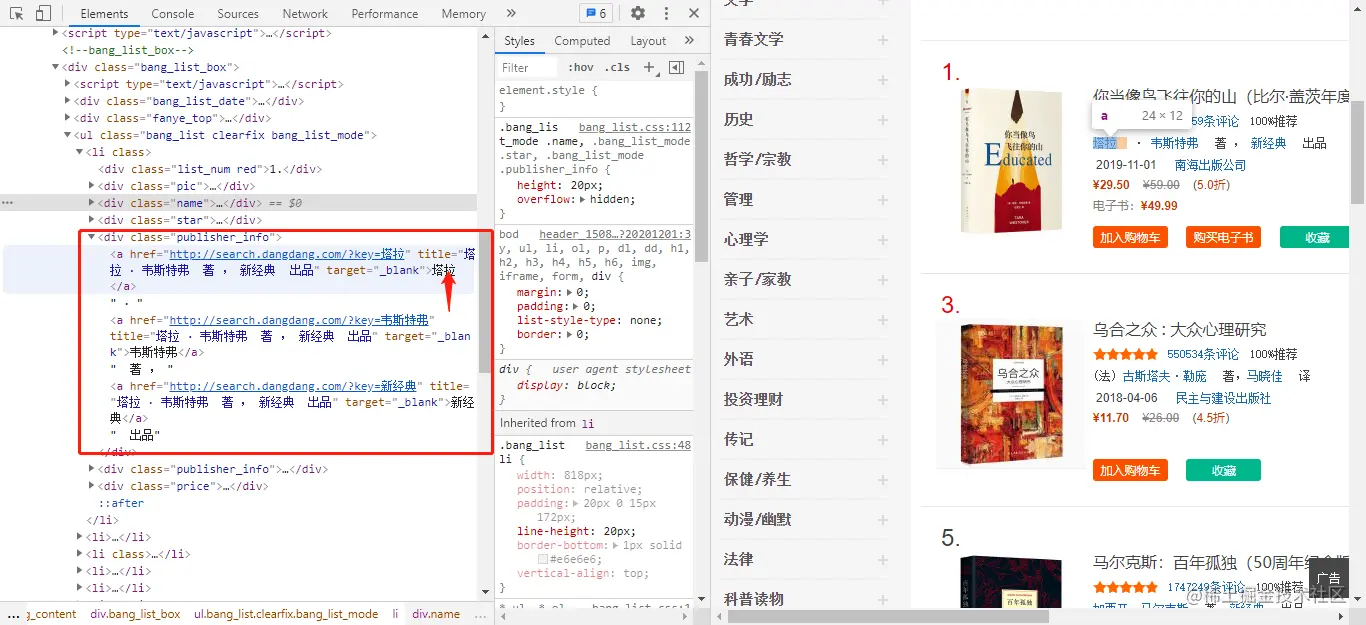Focus the Styles Filter input
1366x625 pixels.
pos(528,67)
